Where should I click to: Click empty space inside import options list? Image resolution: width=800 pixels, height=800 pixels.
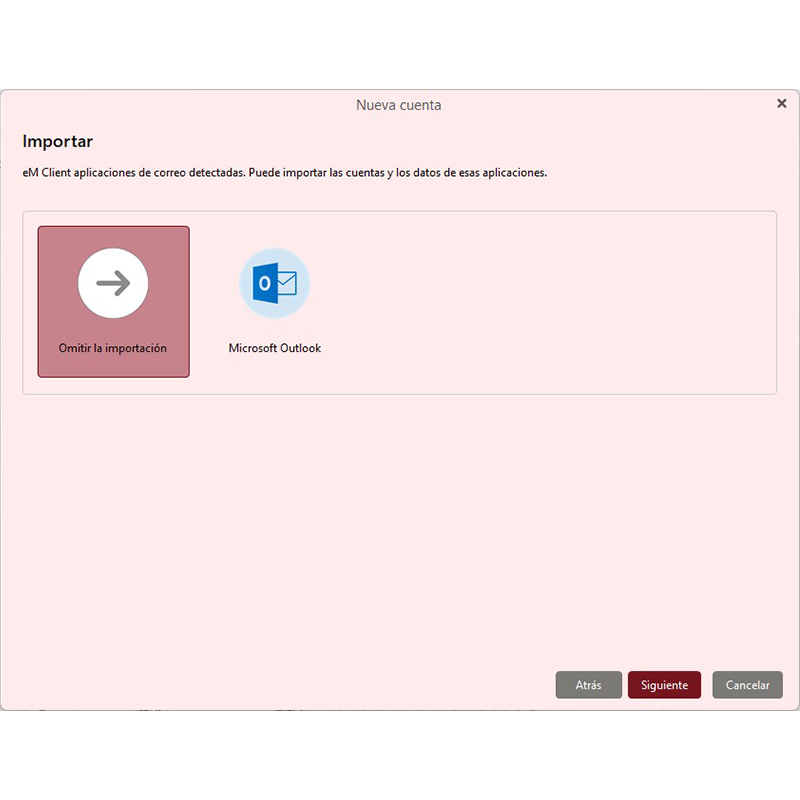550,300
